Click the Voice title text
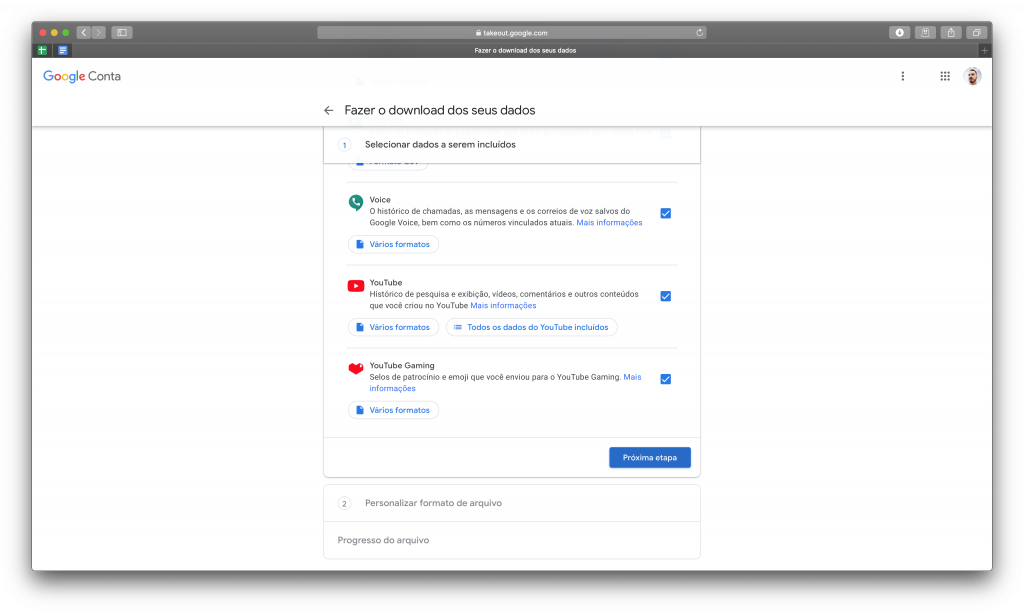The image size is (1024, 613). [x=380, y=200]
